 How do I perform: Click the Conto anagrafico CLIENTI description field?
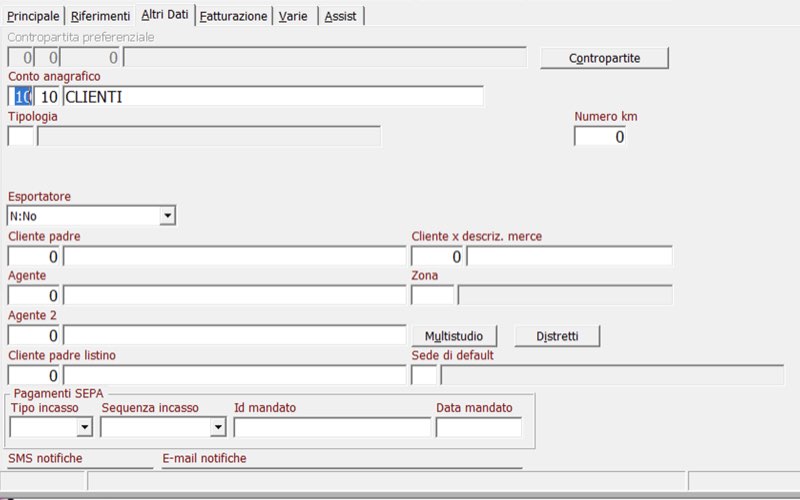click(272, 96)
